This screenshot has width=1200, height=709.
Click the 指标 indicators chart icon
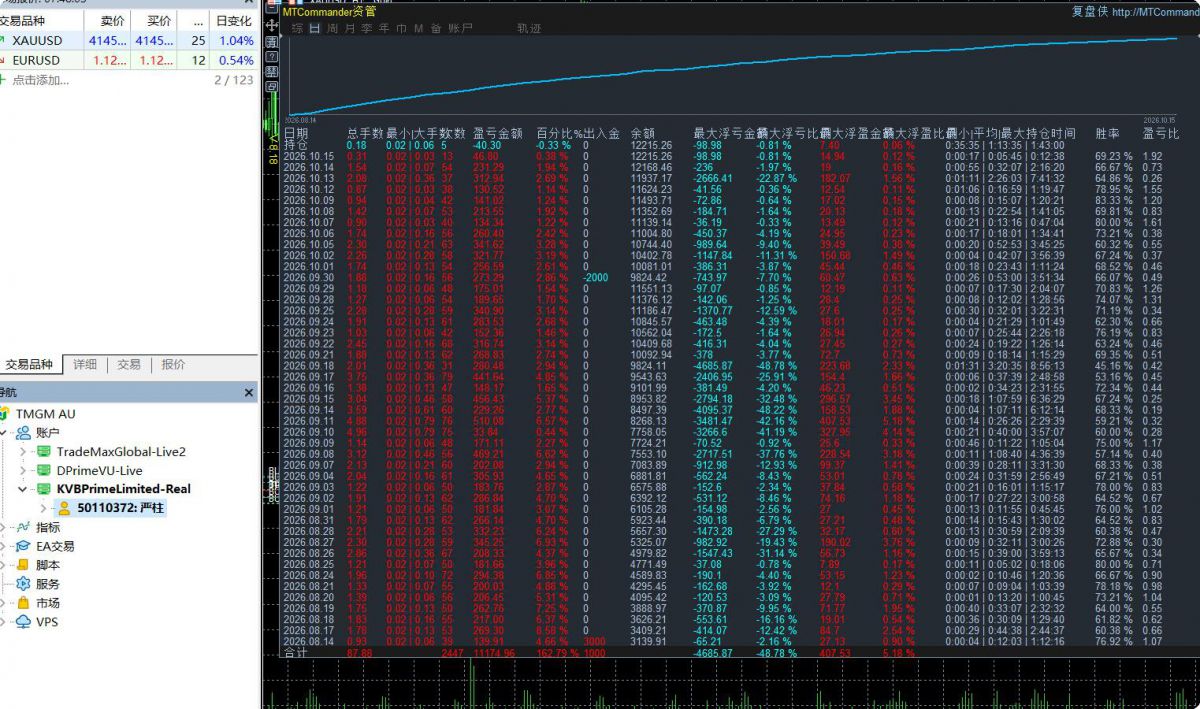(x=23, y=527)
